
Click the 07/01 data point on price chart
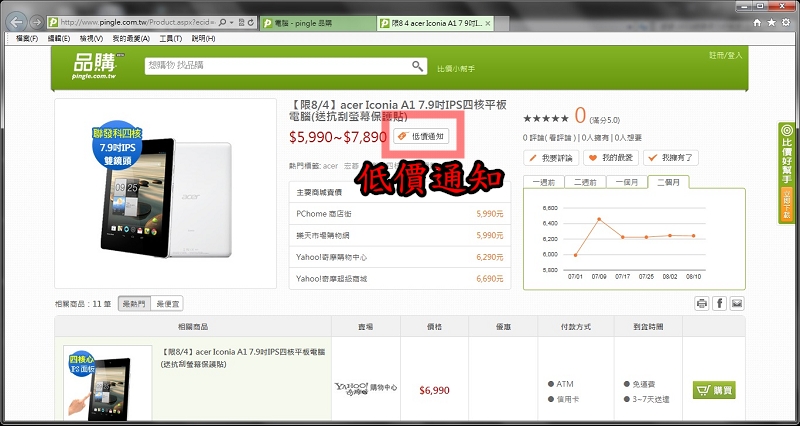click(576, 255)
